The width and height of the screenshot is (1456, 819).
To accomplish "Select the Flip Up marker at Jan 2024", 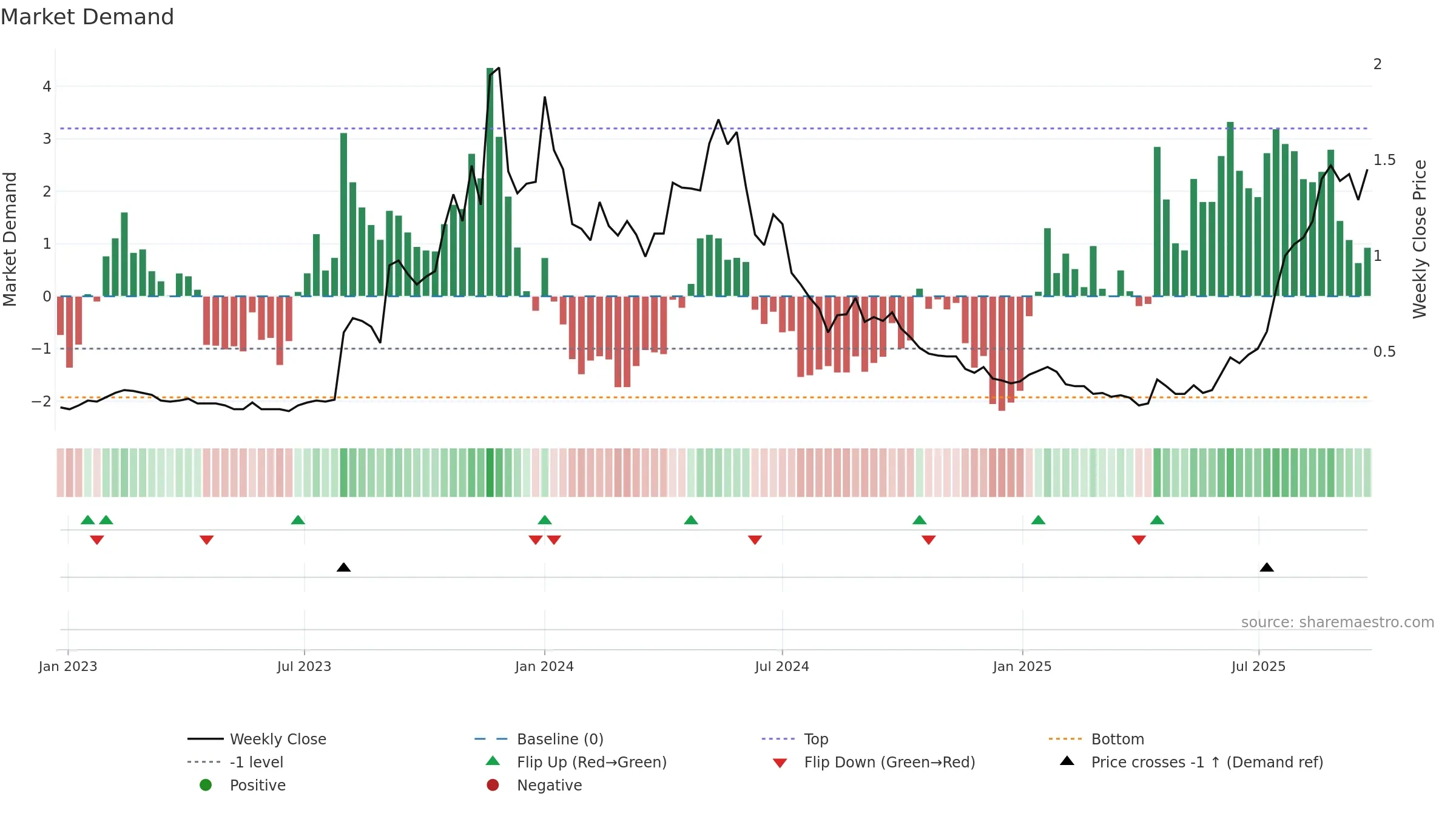I will (545, 520).
